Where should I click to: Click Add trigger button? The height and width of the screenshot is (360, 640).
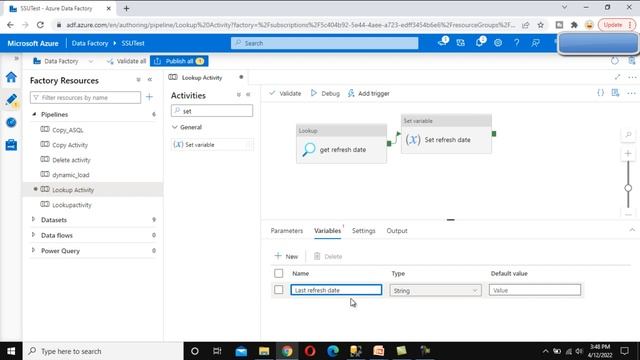pos(369,93)
